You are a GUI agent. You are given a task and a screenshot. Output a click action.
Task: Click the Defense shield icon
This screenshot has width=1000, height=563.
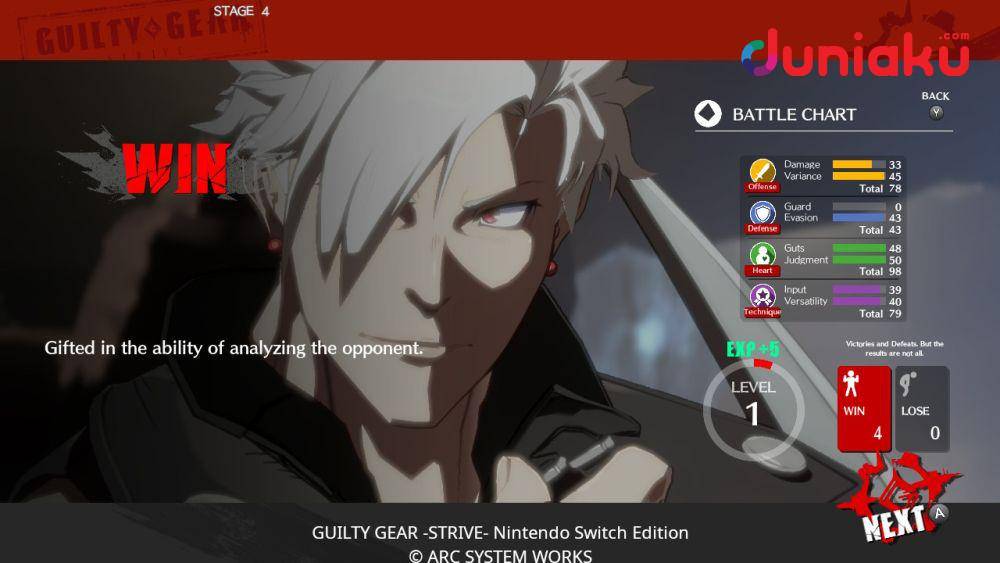pos(762,213)
